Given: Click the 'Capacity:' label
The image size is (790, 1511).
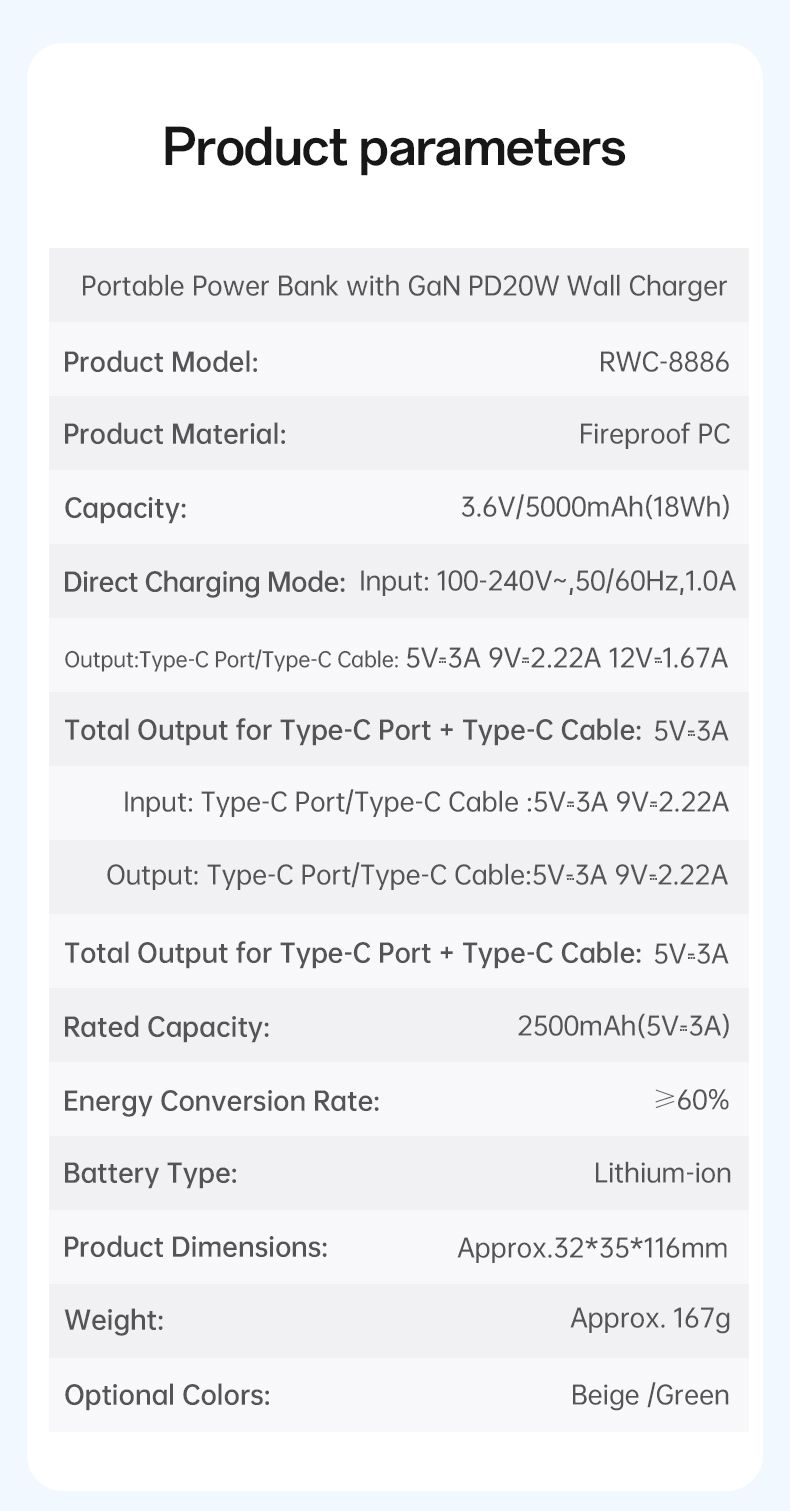Looking at the screenshot, I should (x=126, y=509).
